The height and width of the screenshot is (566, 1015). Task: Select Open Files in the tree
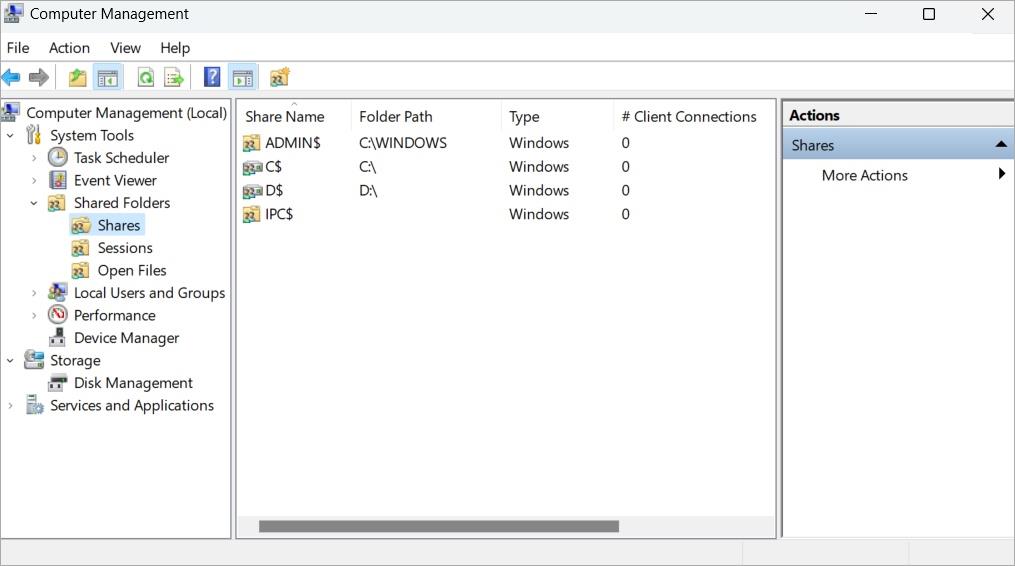(132, 271)
